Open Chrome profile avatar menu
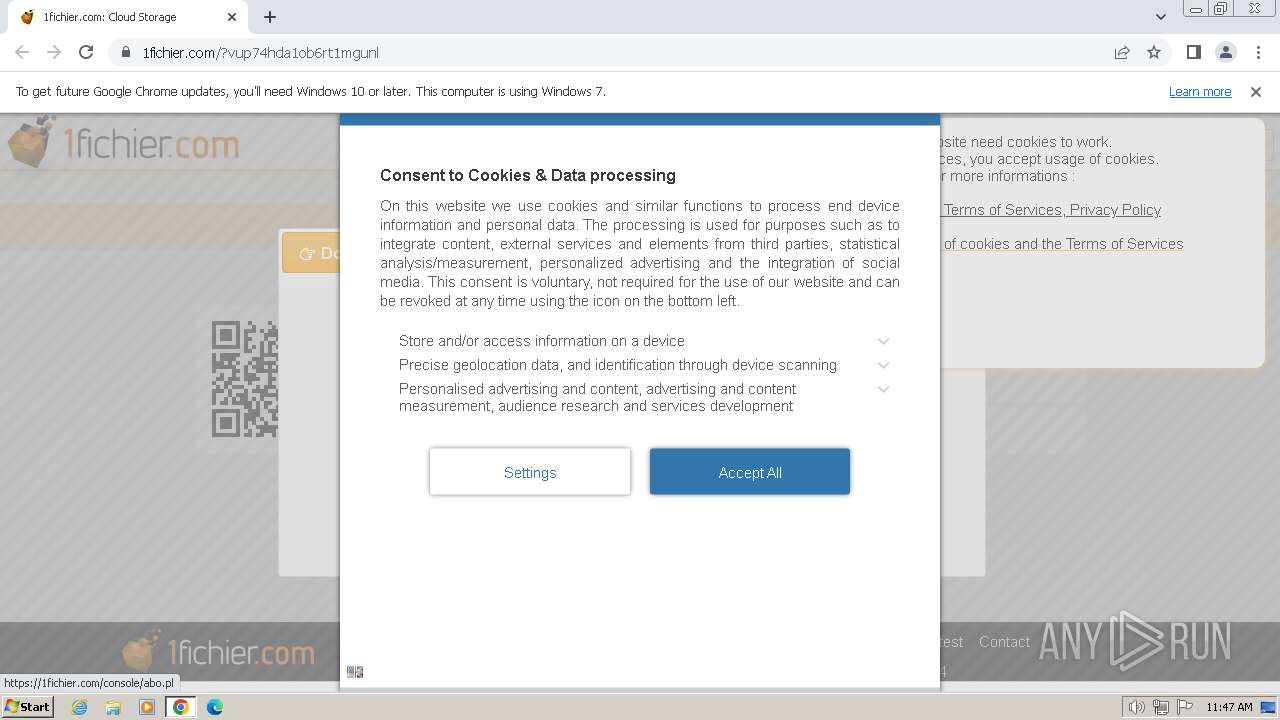The height and width of the screenshot is (720, 1280). pyautogui.click(x=1225, y=52)
